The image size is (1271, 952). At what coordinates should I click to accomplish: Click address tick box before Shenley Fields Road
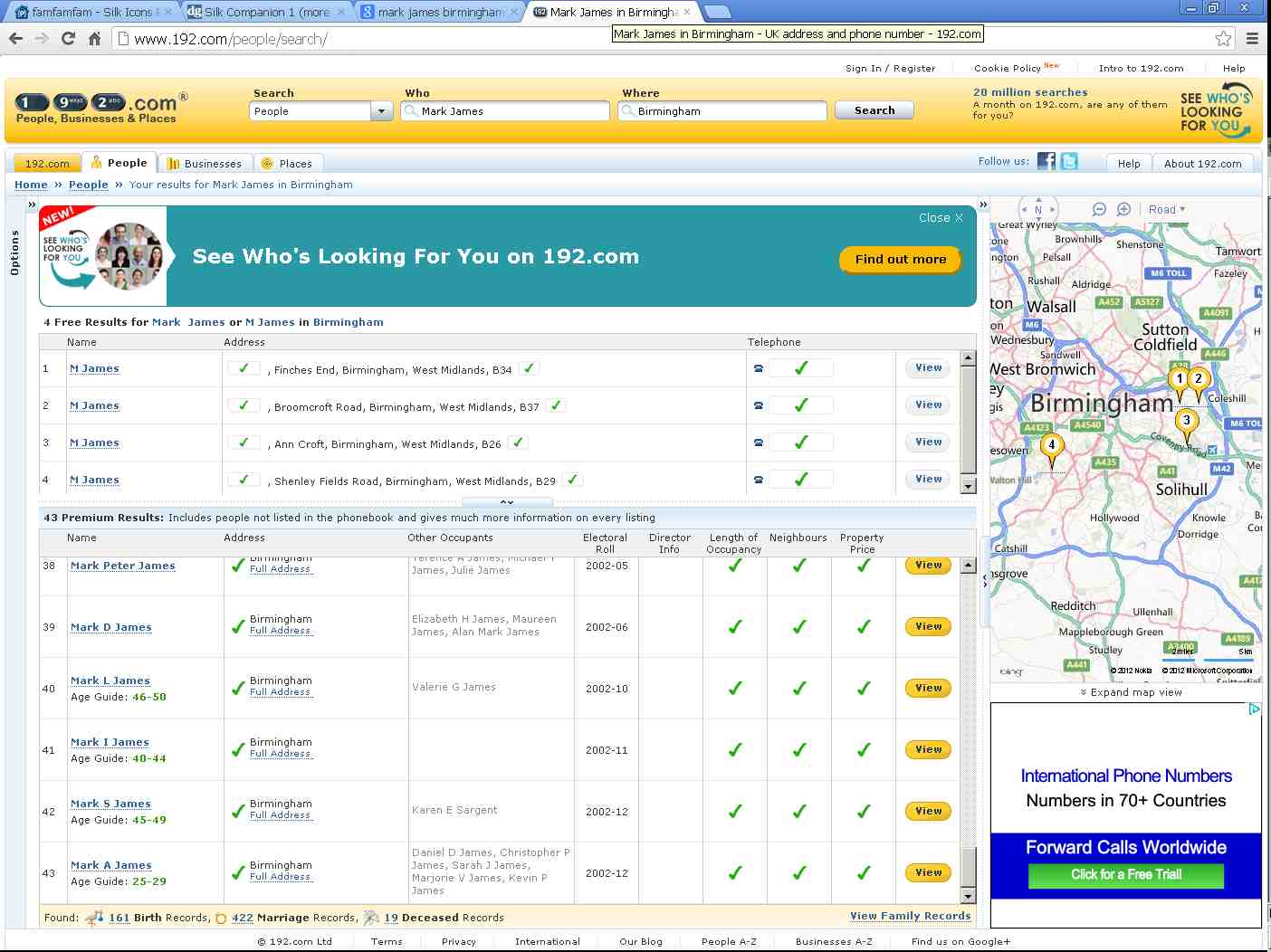click(x=244, y=480)
